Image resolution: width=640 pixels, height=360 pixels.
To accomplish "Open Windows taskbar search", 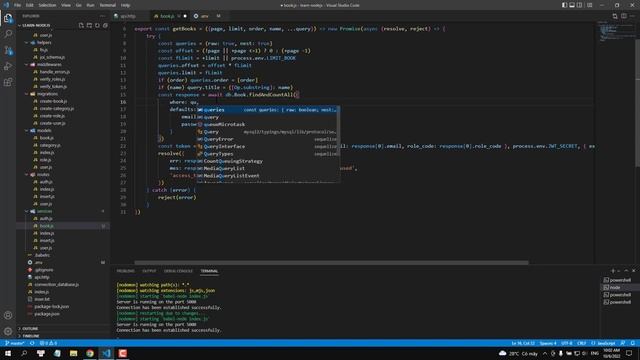I will 24,353.
